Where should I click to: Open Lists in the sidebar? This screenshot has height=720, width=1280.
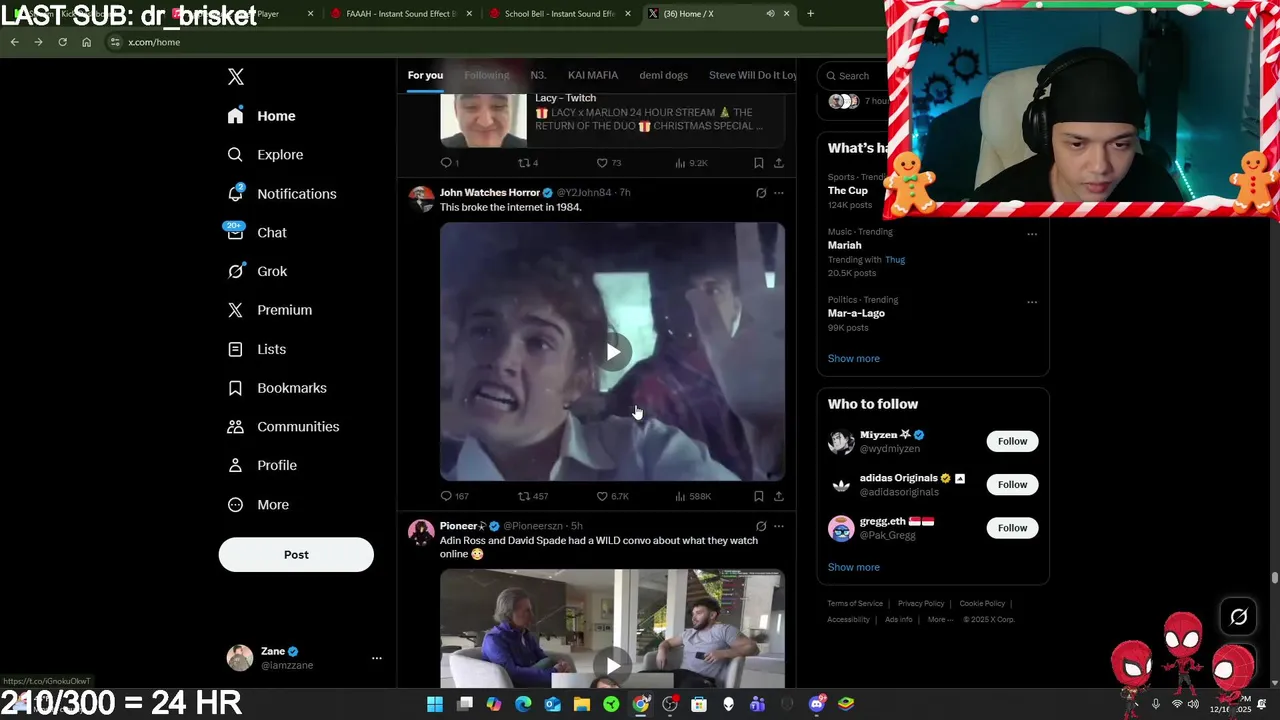click(x=257, y=349)
